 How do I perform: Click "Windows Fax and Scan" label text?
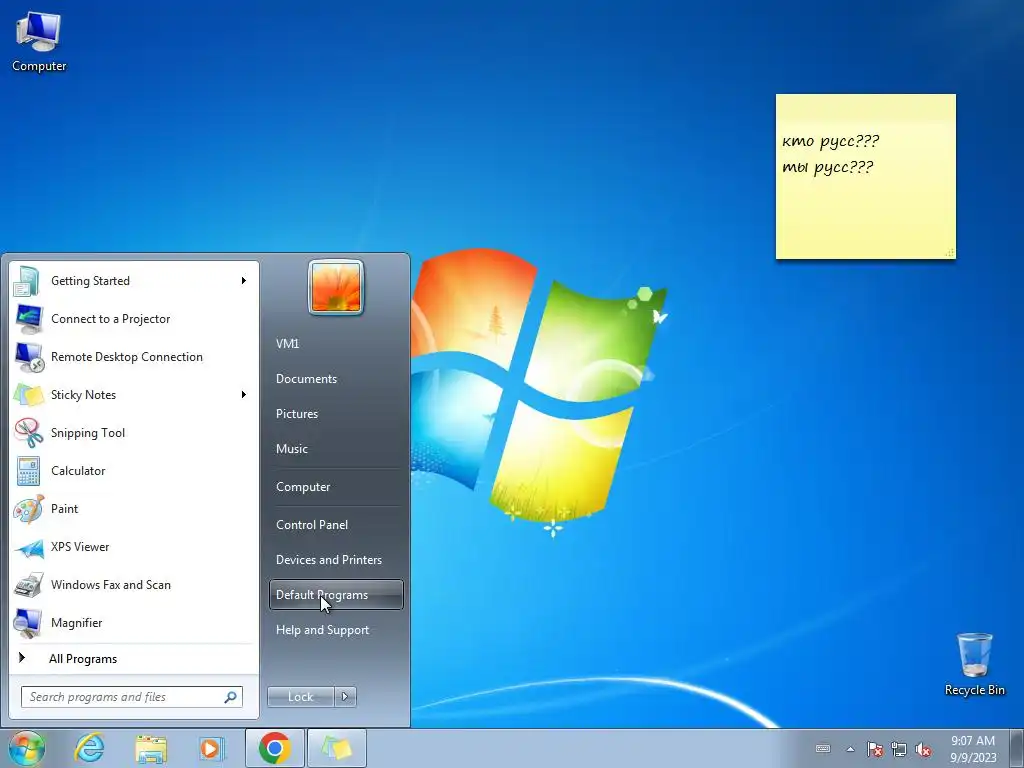point(111,585)
